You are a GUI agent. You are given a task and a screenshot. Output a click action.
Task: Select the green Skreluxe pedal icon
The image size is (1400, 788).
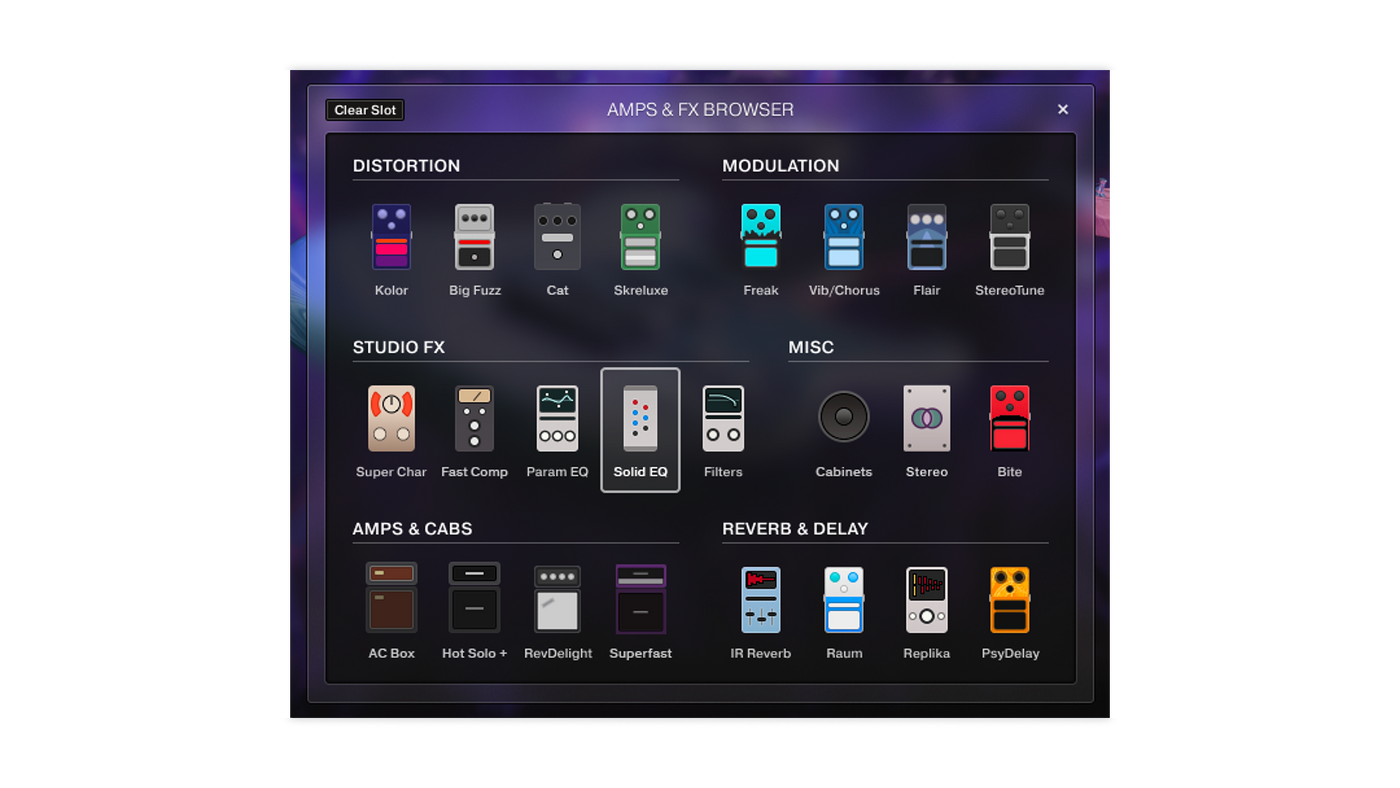[x=640, y=237]
